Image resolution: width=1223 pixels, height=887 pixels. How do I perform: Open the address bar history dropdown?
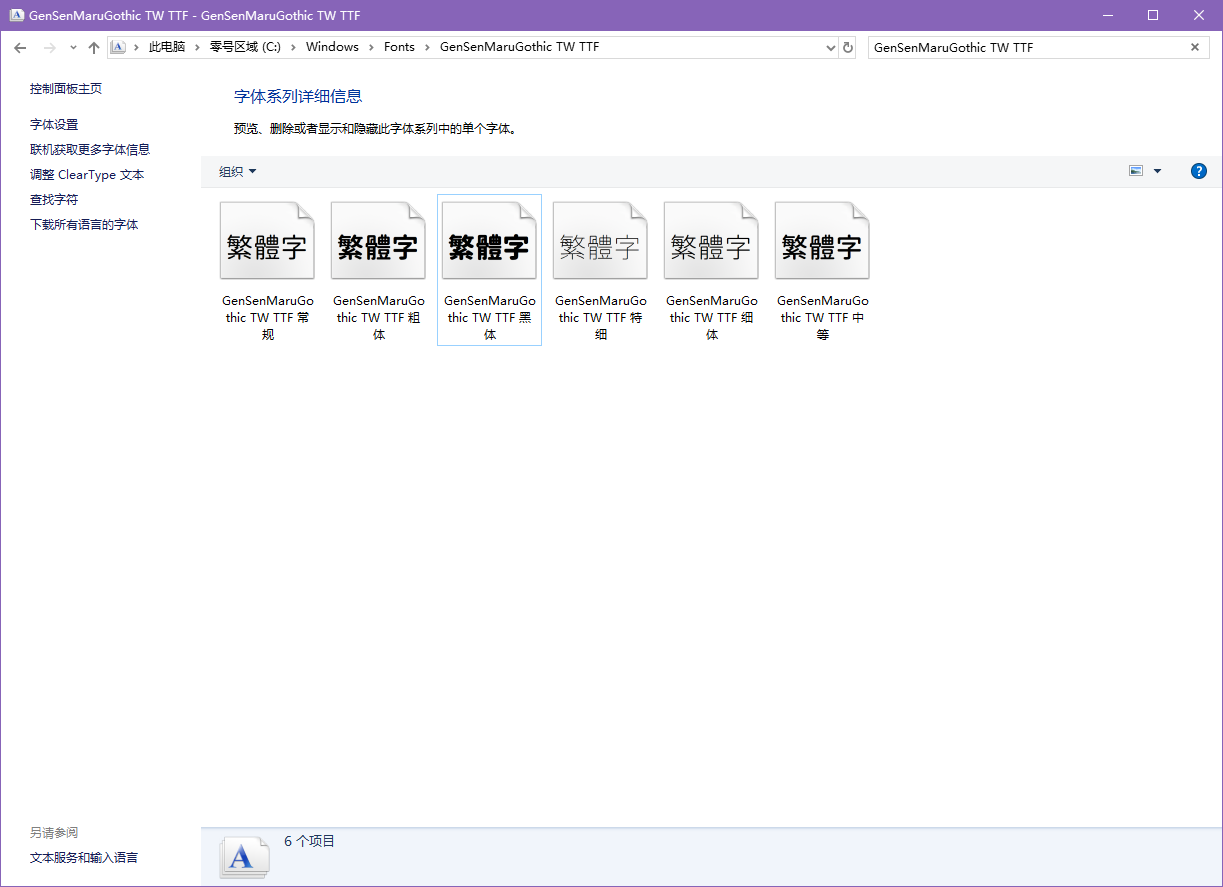(830, 48)
